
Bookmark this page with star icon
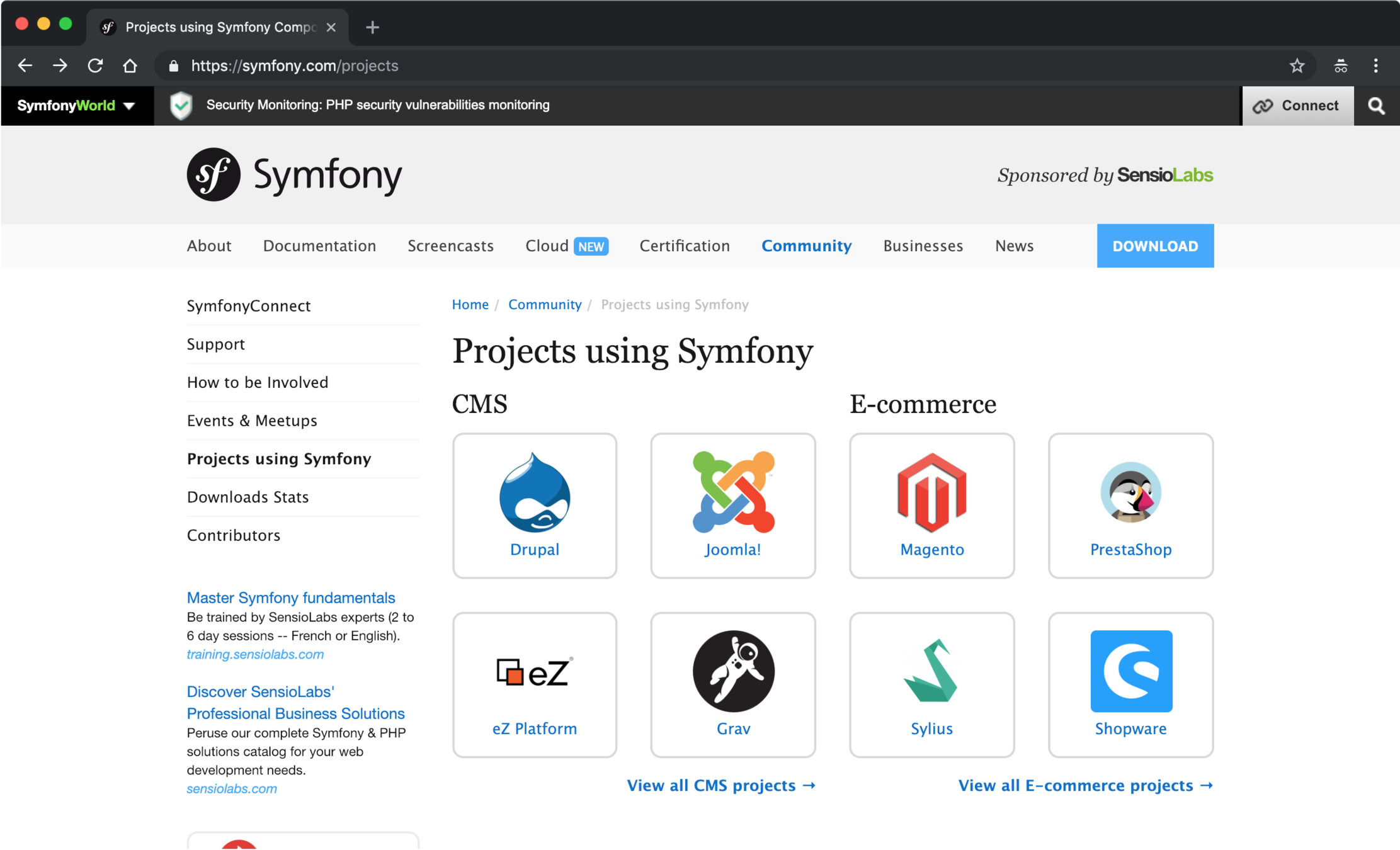tap(1297, 65)
